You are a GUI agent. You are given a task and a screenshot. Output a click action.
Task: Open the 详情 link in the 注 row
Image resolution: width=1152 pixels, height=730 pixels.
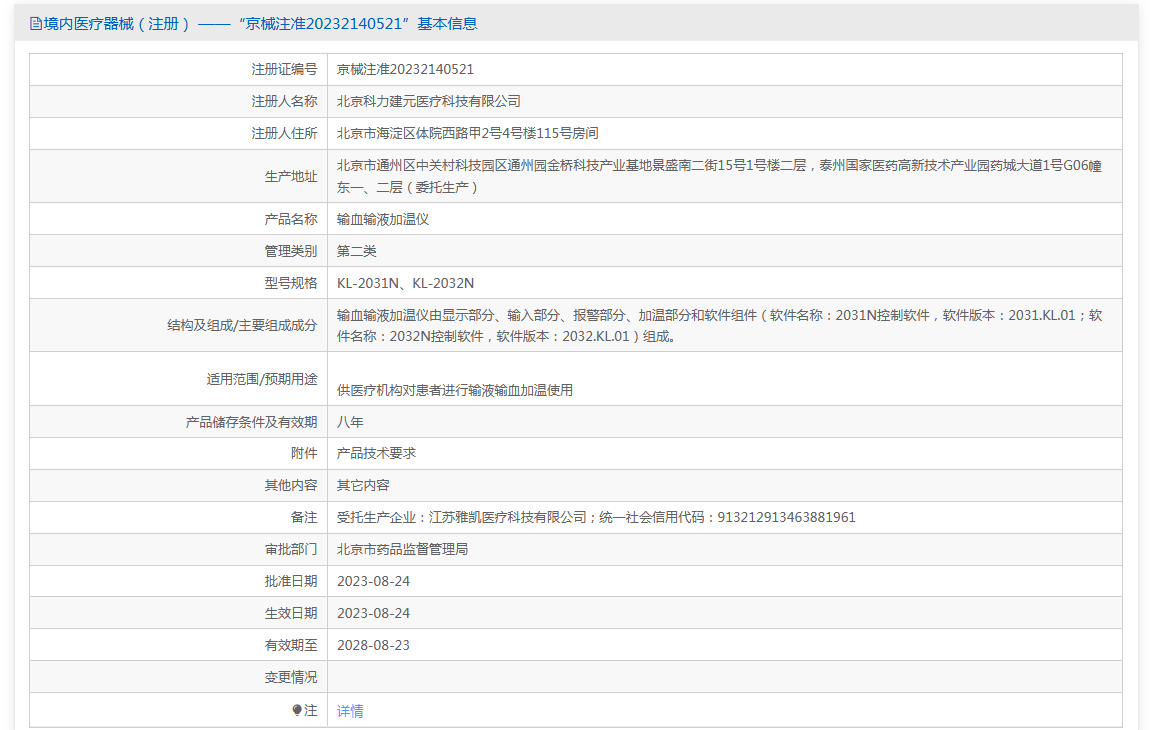(350, 711)
